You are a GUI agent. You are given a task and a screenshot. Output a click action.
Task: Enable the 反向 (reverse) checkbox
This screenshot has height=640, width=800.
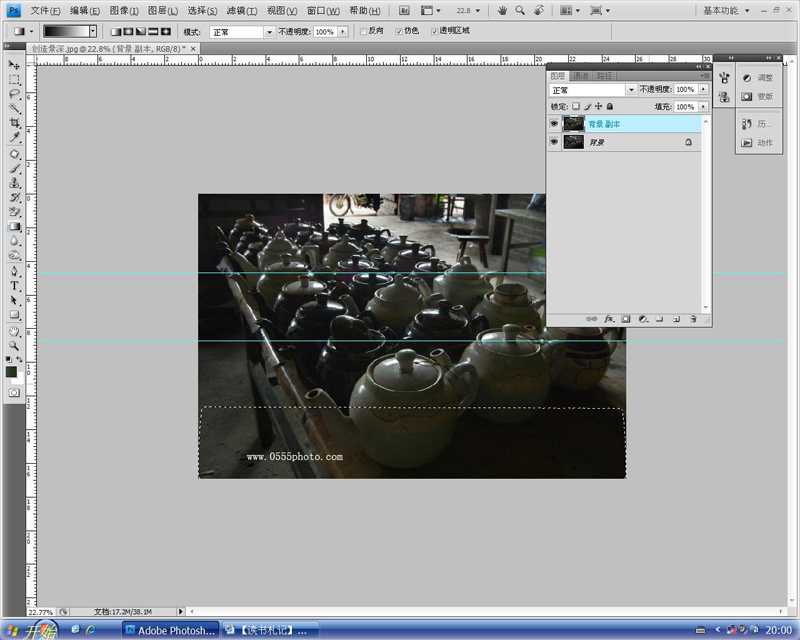tap(363, 32)
